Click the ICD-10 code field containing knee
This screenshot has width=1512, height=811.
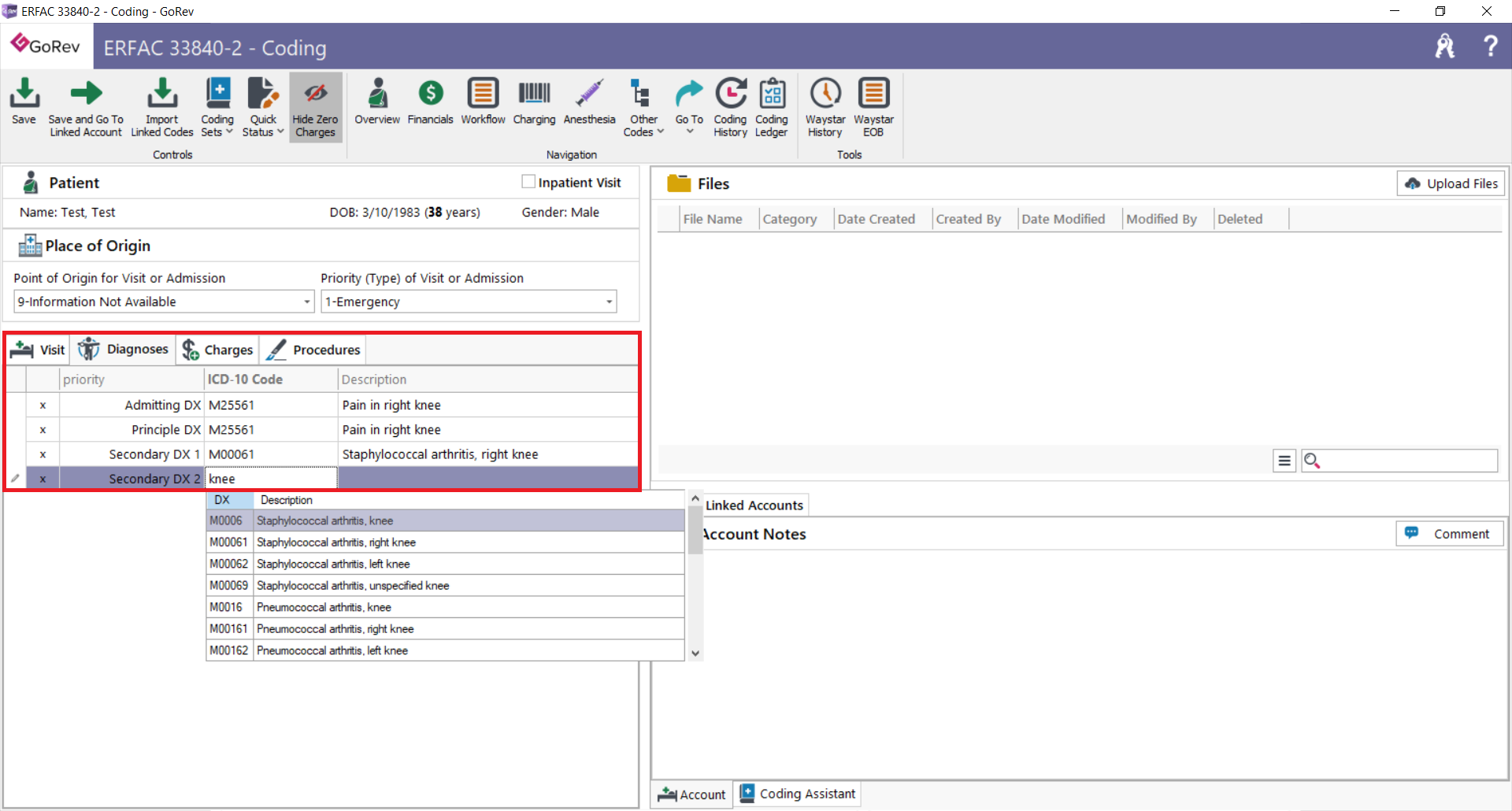(x=271, y=479)
